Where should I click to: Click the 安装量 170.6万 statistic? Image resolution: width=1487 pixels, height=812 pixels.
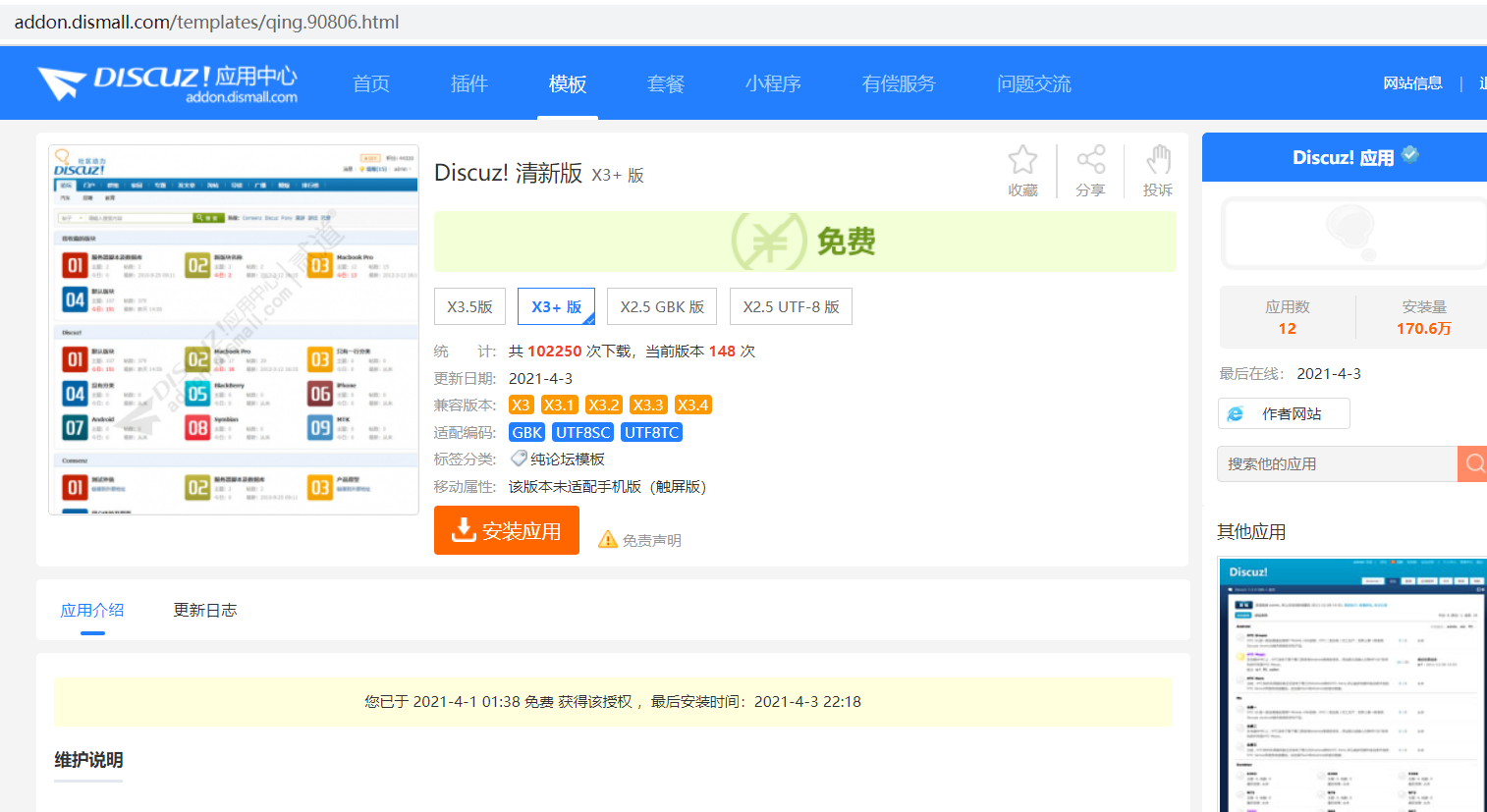pyautogui.click(x=1423, y=317)
